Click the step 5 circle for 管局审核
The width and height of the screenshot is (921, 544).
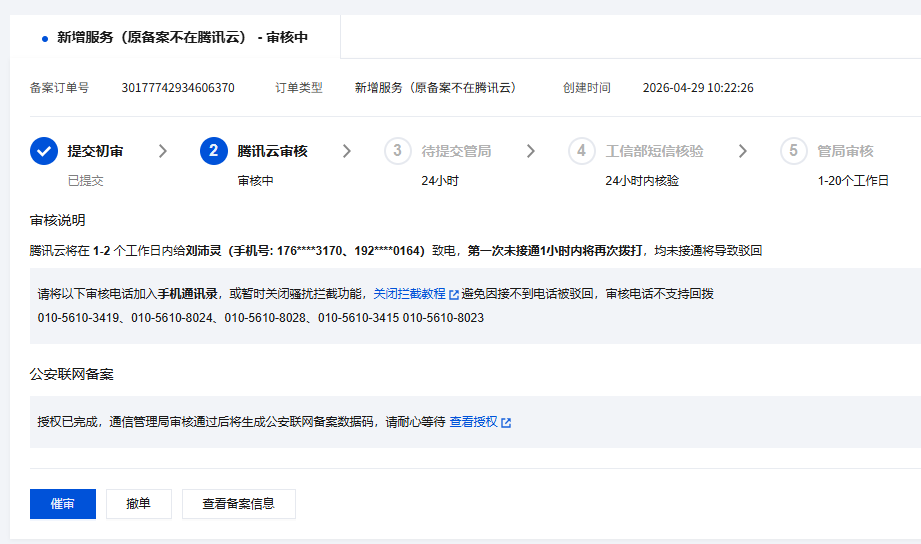click(794, 151)
